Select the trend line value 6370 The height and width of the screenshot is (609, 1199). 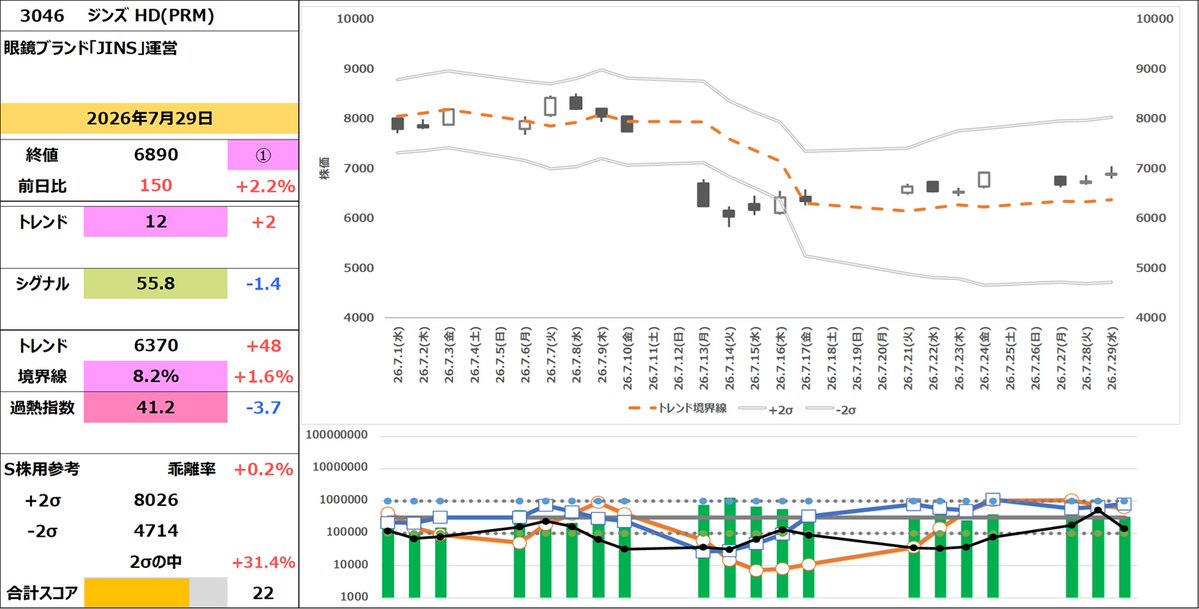click(x=156, y=346)
